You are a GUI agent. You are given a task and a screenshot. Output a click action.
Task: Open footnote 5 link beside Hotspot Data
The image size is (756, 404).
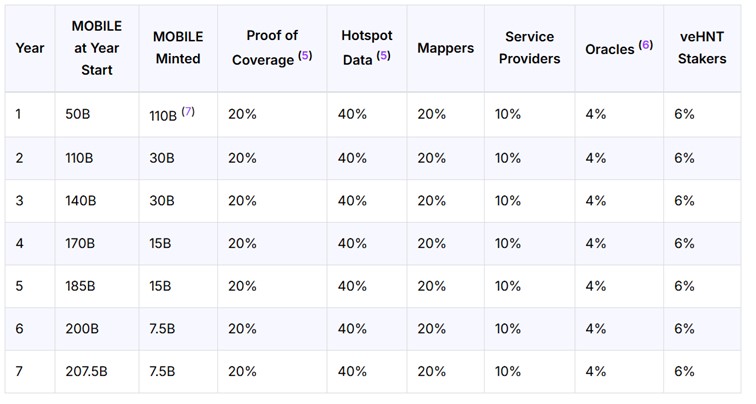click(383, 57)
